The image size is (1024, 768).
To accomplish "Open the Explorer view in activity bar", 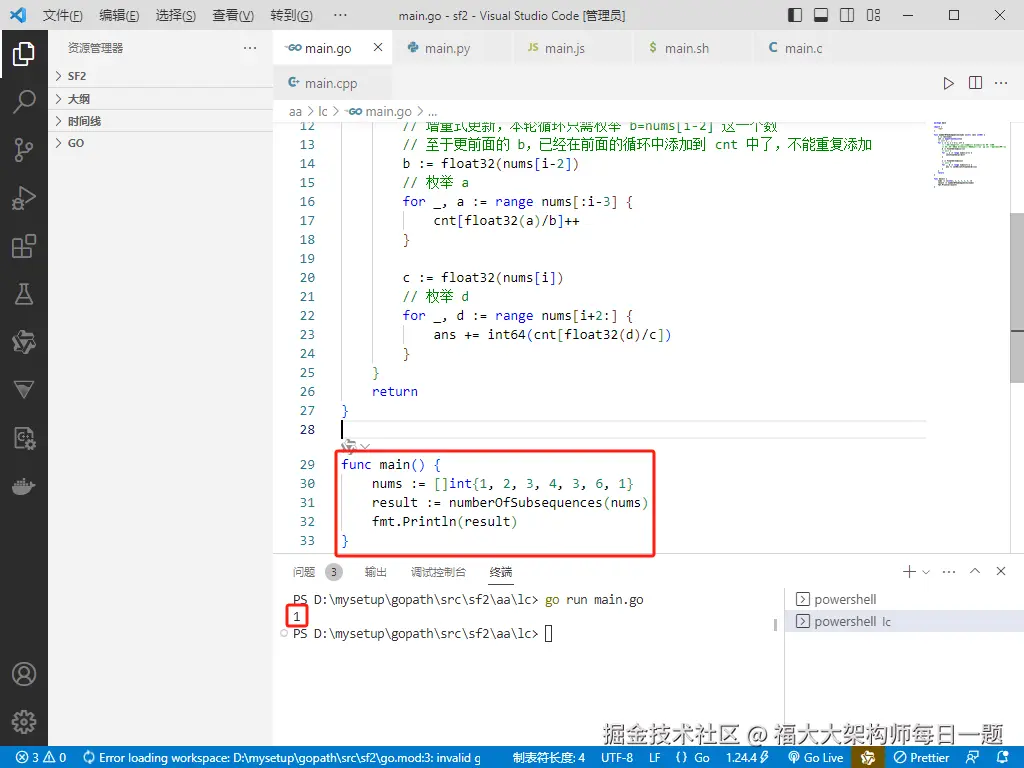I will (24, 54).
